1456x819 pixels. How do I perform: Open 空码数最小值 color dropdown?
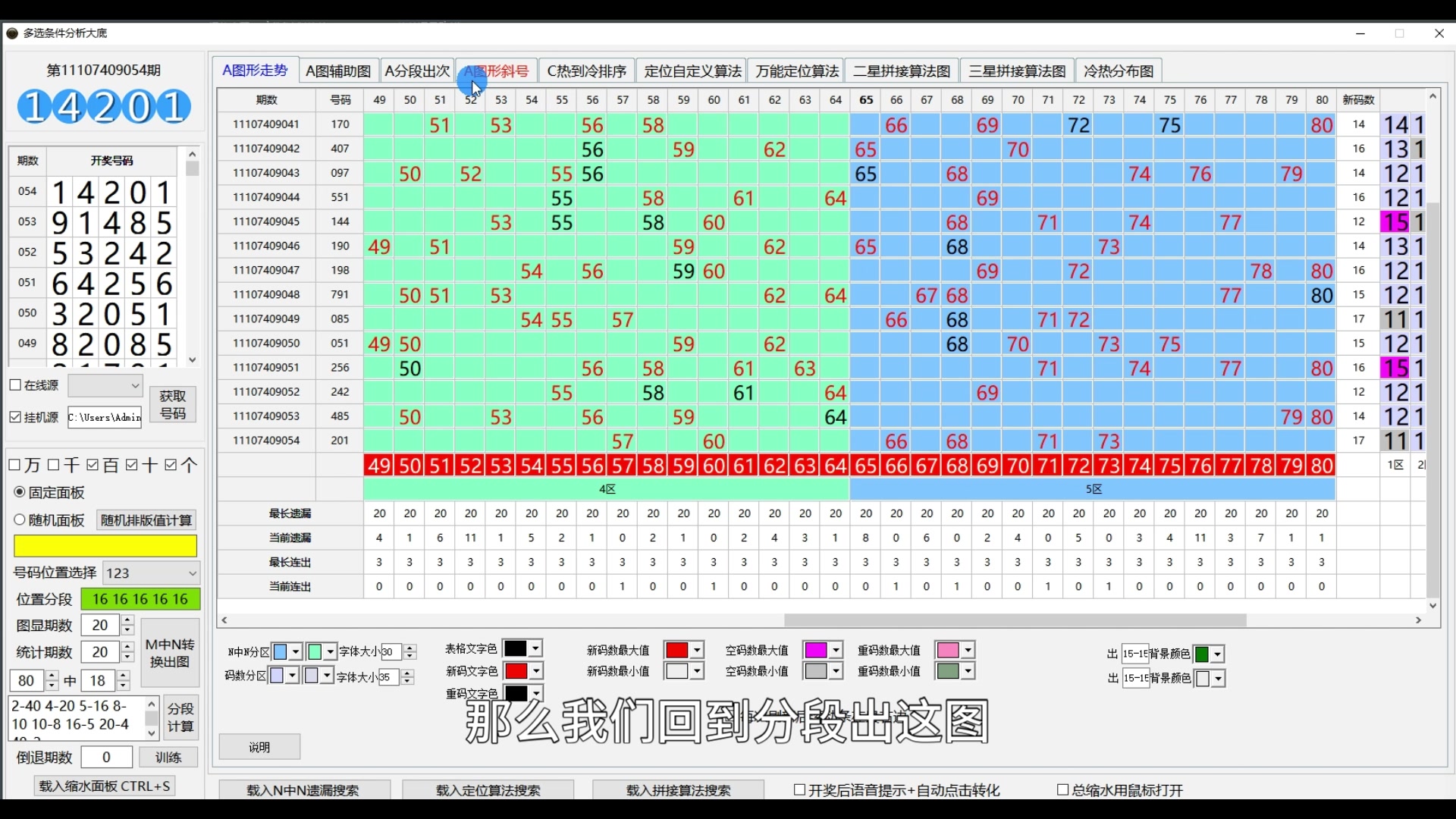(836, 671)
